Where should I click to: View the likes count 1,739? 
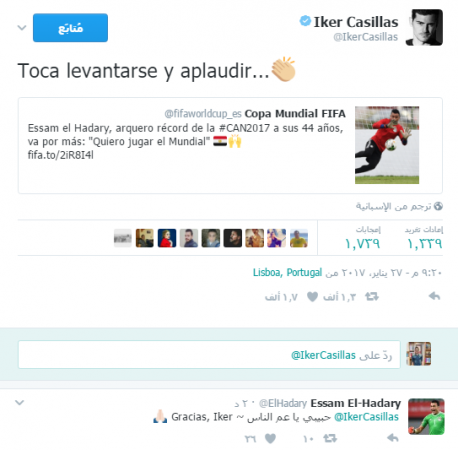point(362,244)
